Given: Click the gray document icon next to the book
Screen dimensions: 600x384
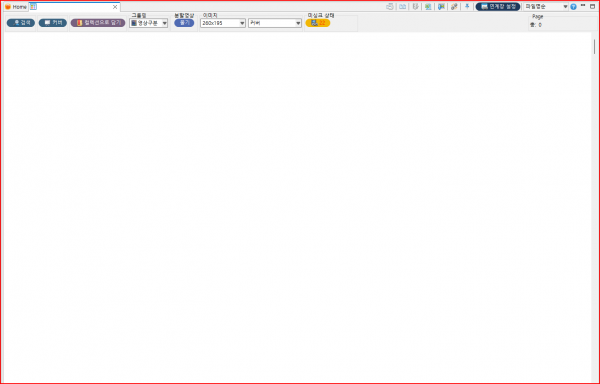Looking at the screenshot, I should [415, 7].
